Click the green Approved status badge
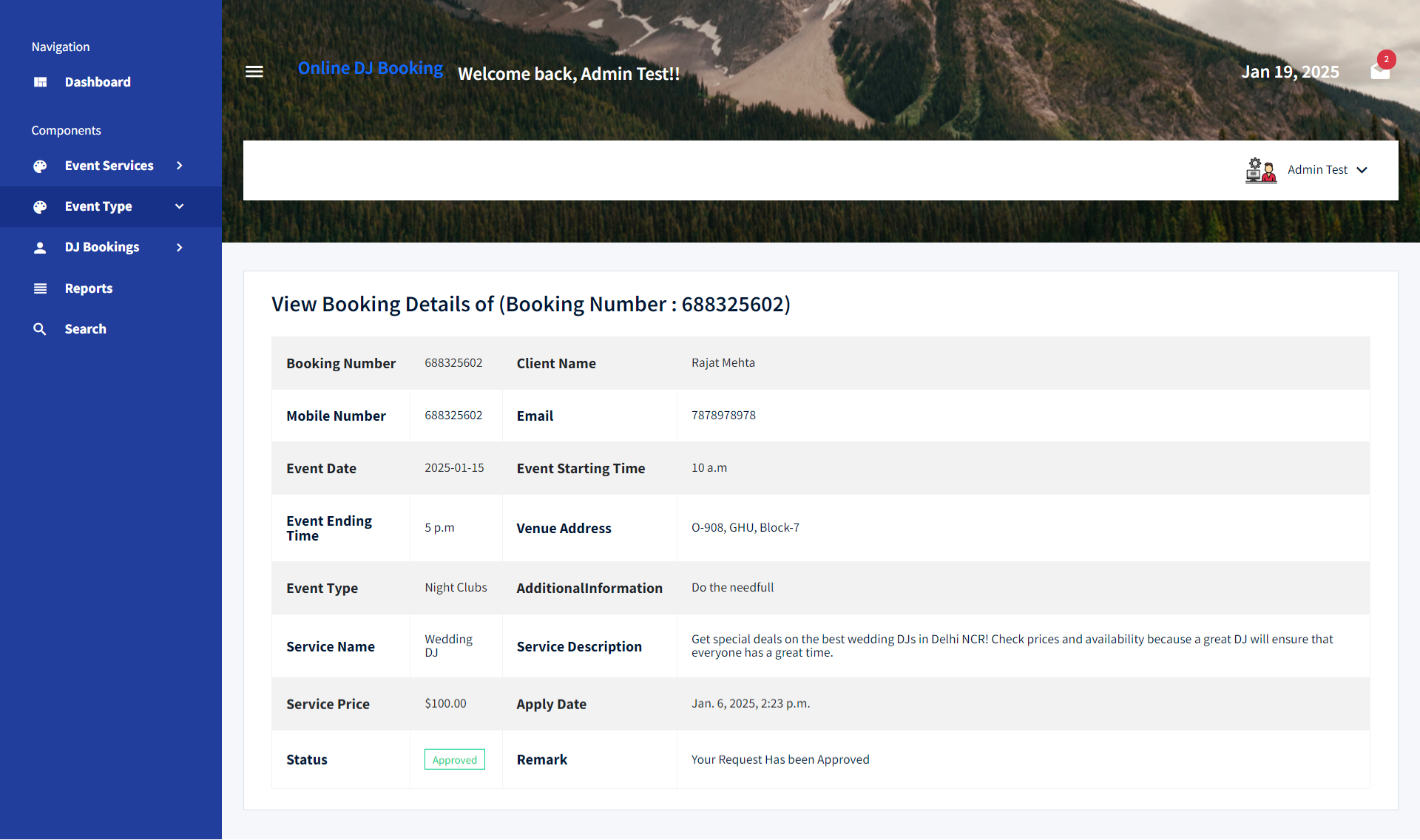 454,759
